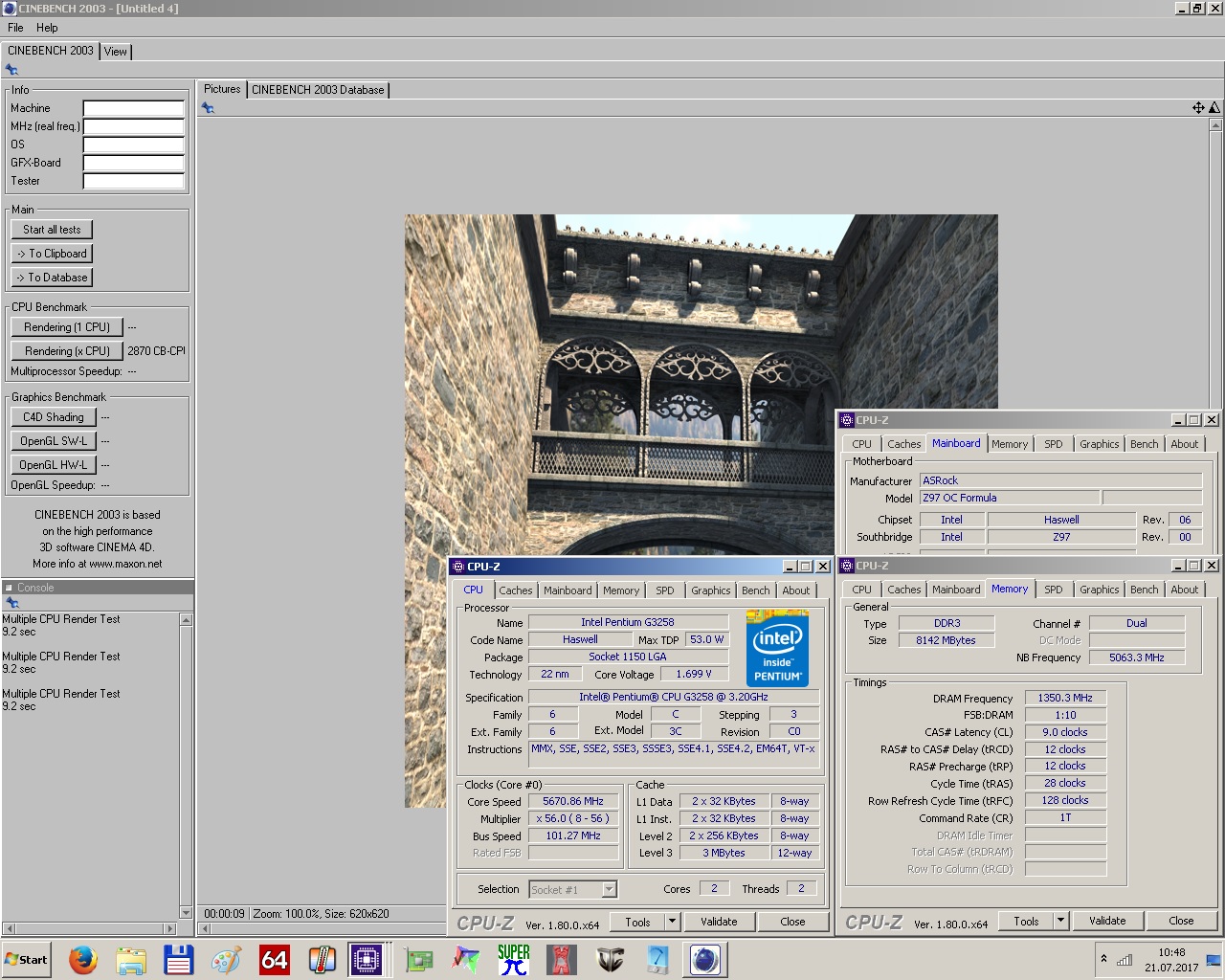Viewport: 1225px width, 980px height.
Task: Open the Start menu
Action: 27,959
